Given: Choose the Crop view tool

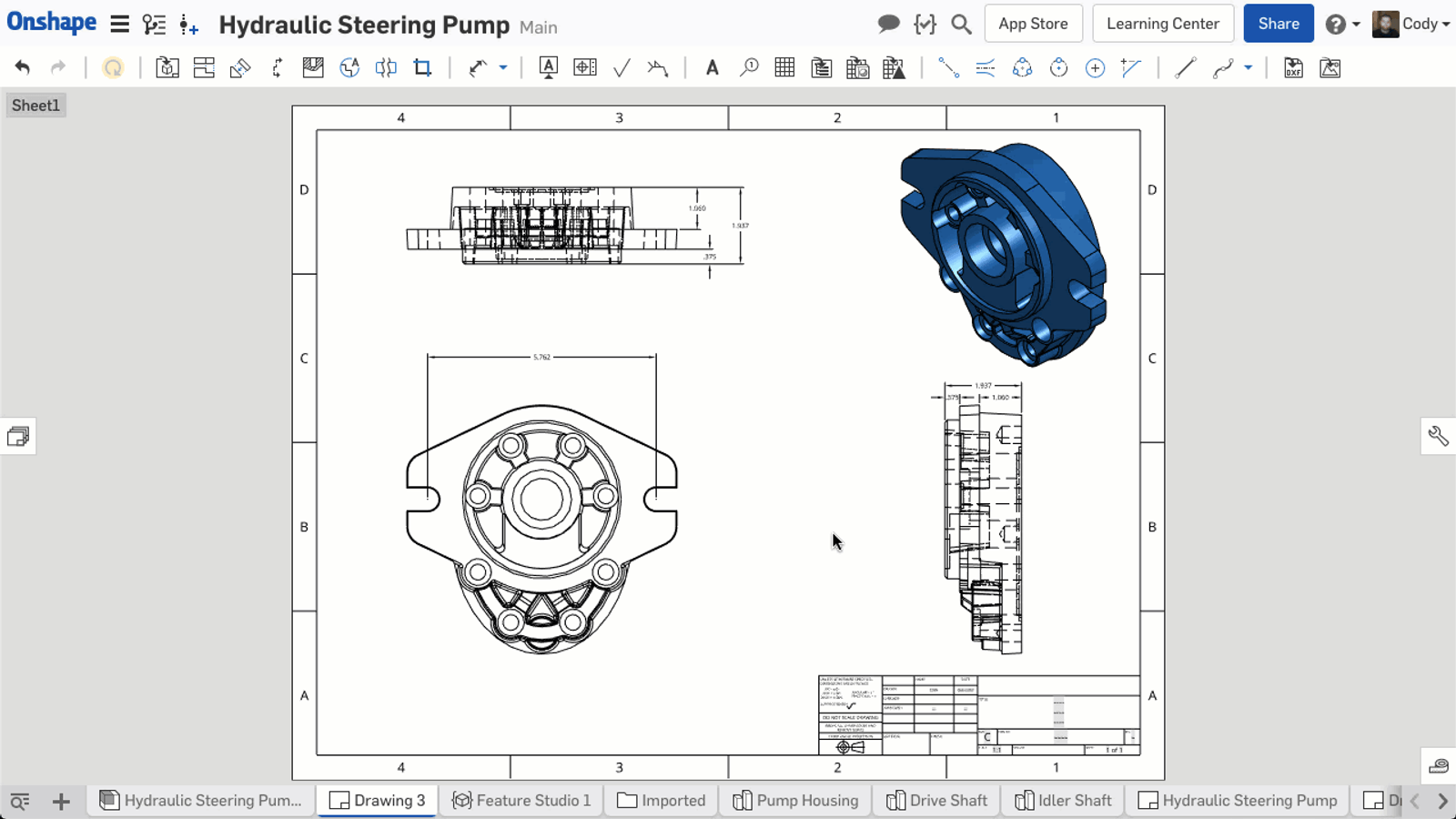Looking at the screenshot, I should (x=422, y=67).
